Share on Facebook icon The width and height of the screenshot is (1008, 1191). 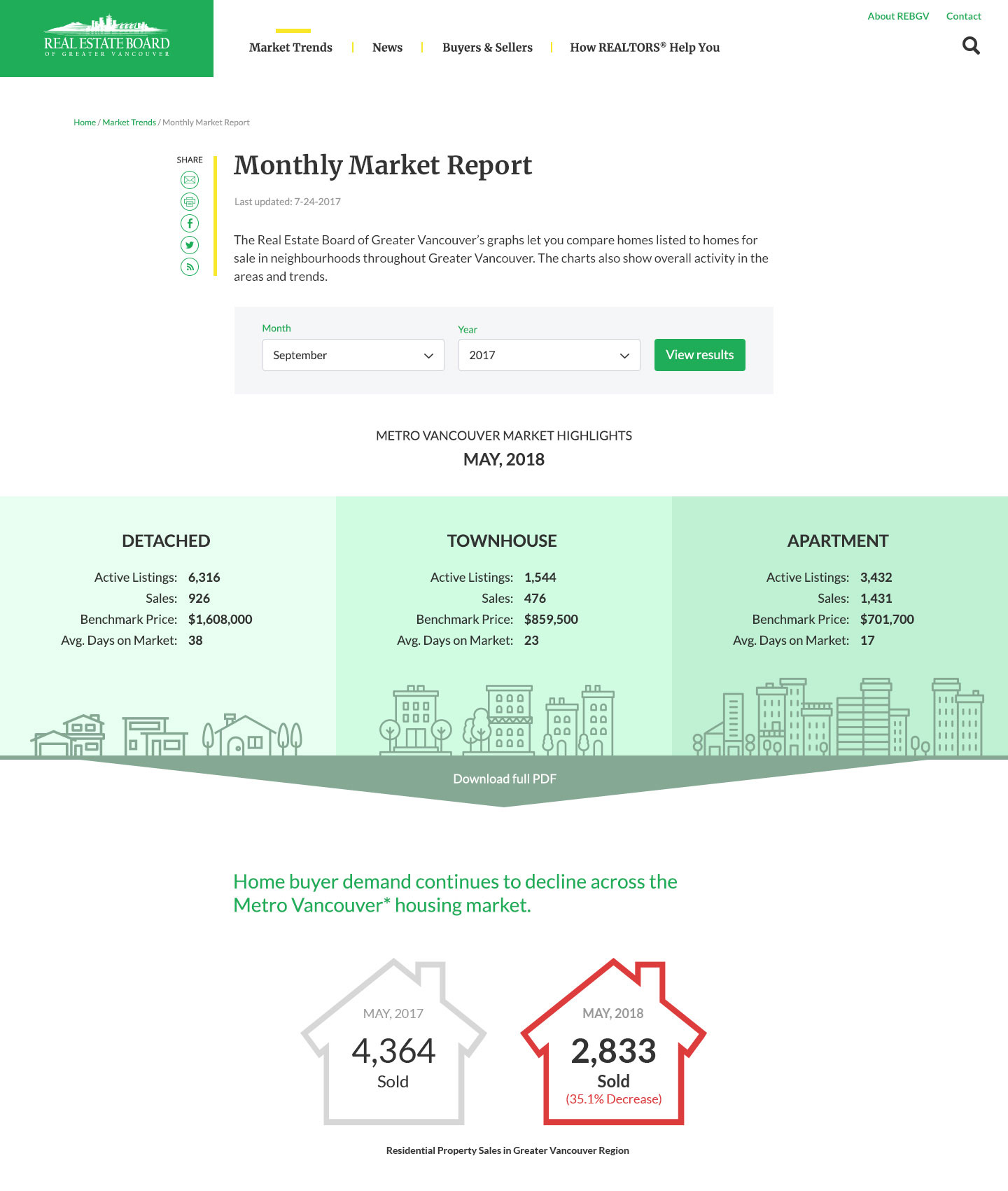[x=190, y=223]
